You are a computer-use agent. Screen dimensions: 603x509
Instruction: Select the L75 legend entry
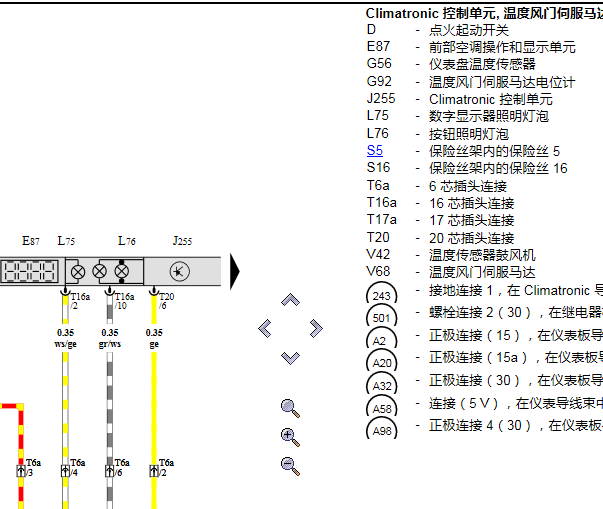tap(458, 116)
